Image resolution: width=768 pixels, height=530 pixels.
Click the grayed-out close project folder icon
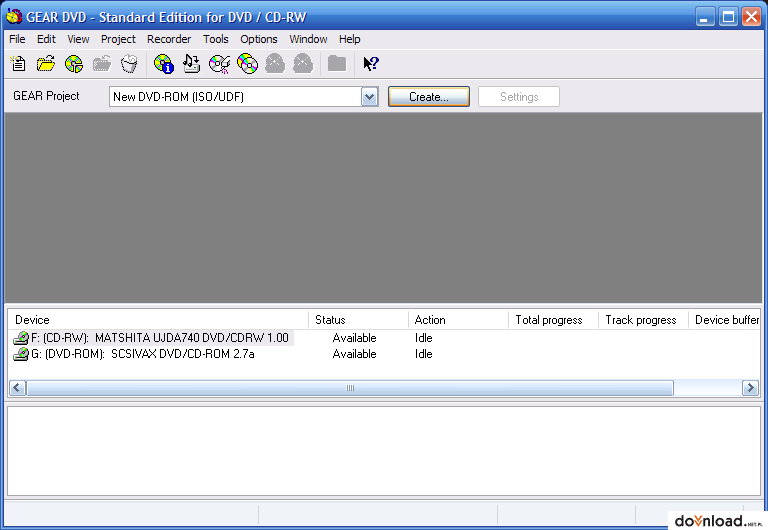102,64
